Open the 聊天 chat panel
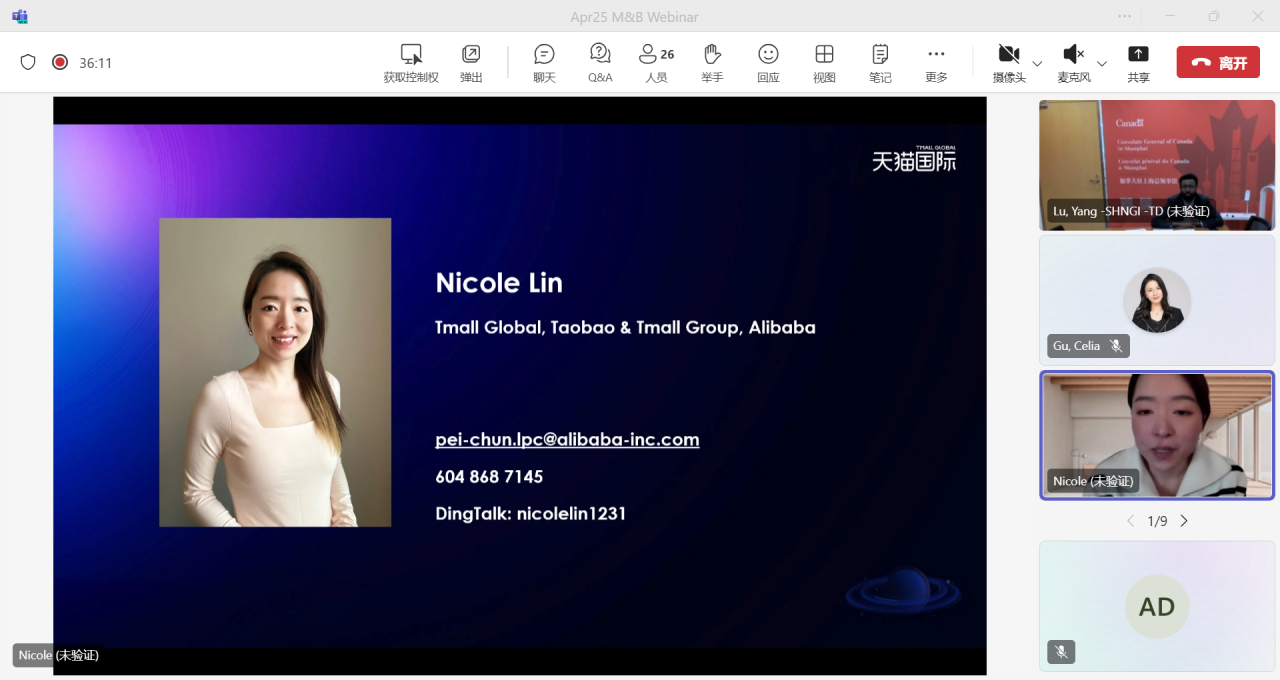This screenshot has height=680, width=1280. tap(544, 63)
